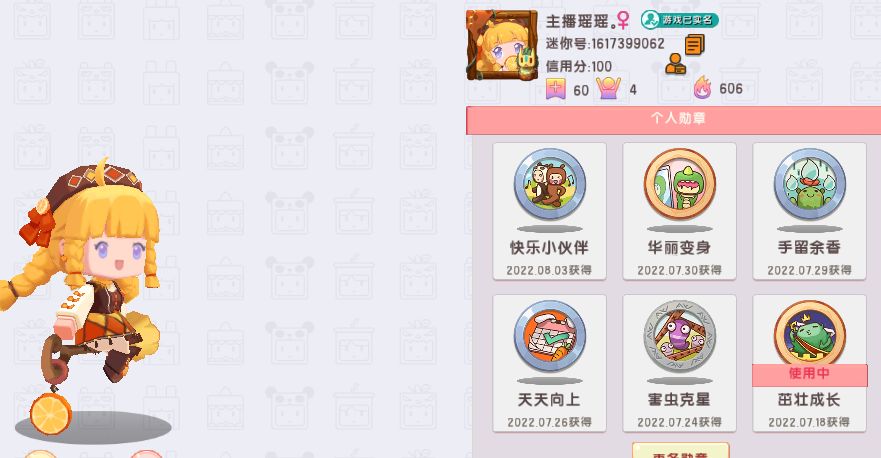This screenshot has height=458, width=881.
Task: Click the 茁壮成长 medal marked 使用中
Action: (809, 336)
